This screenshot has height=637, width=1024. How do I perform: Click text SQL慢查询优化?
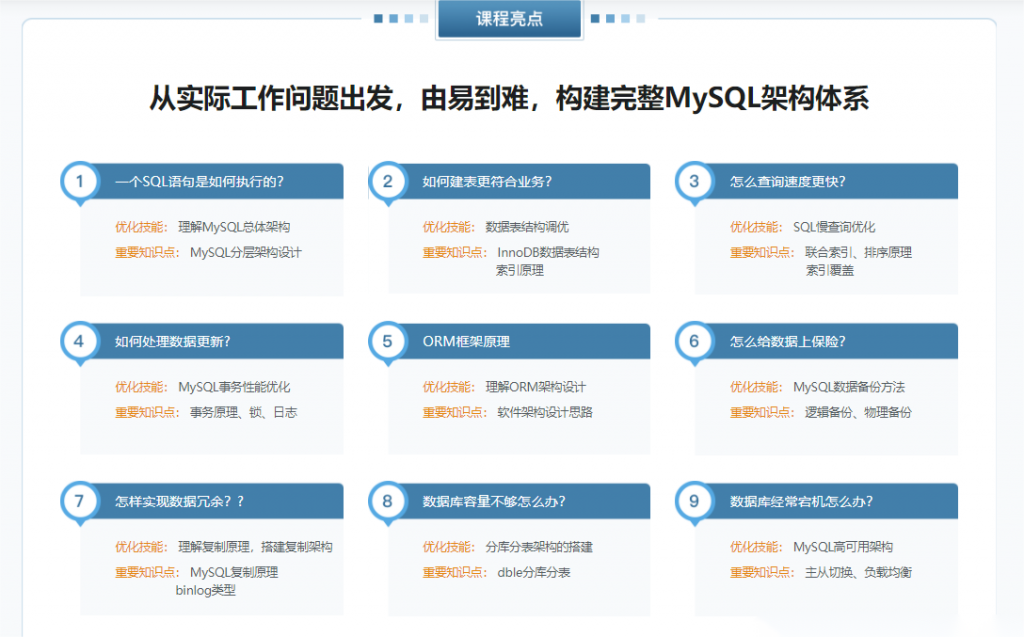(834, 227)
